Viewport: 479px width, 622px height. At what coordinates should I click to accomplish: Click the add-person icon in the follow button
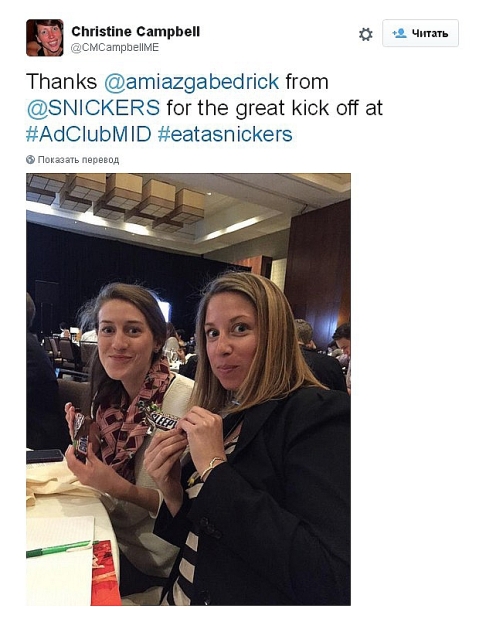point(400,33)
